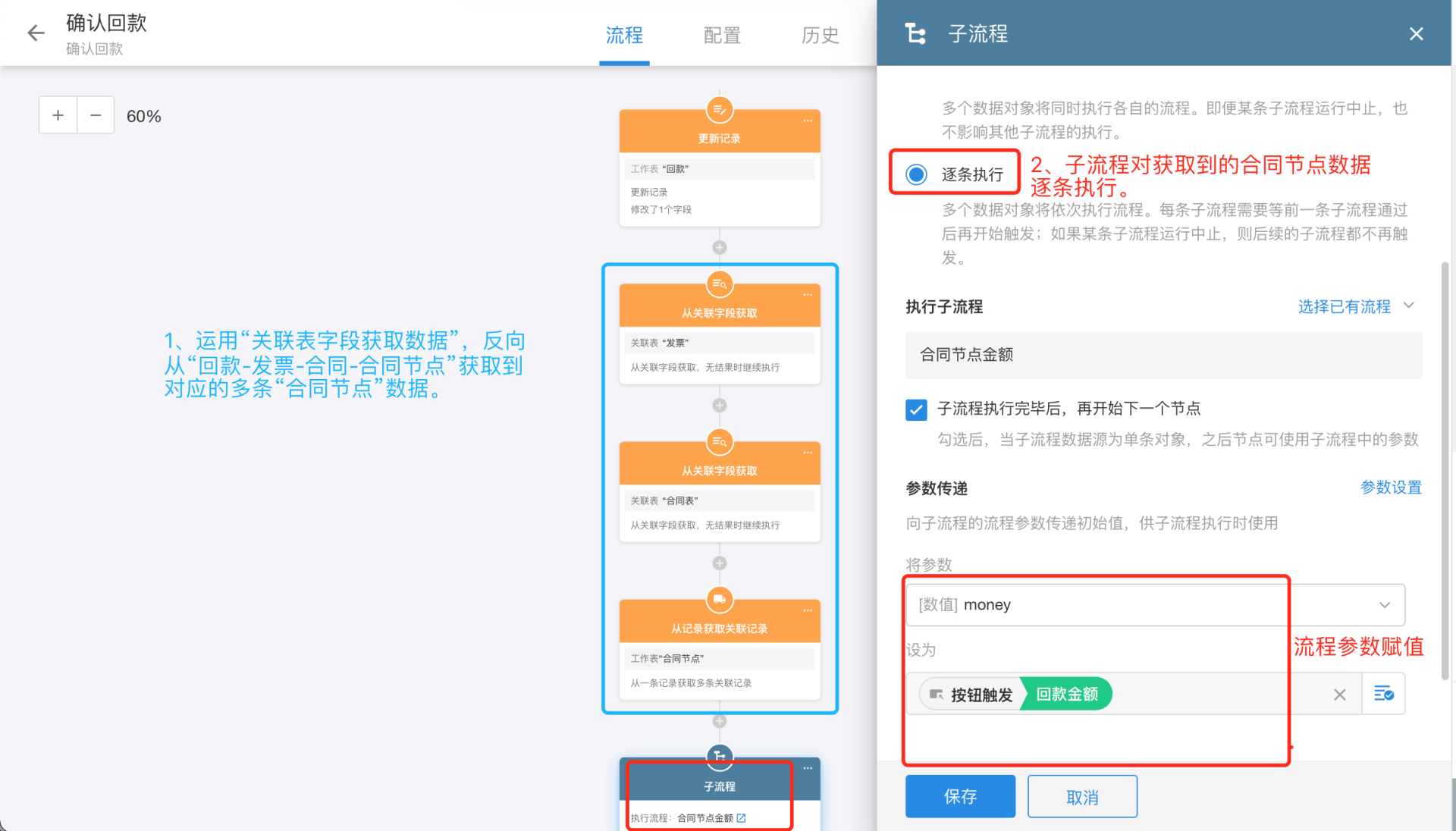This screenshot has width=1456, height=831.
Task: Switch to the 历史 tab
Action: tap(820, 35)
